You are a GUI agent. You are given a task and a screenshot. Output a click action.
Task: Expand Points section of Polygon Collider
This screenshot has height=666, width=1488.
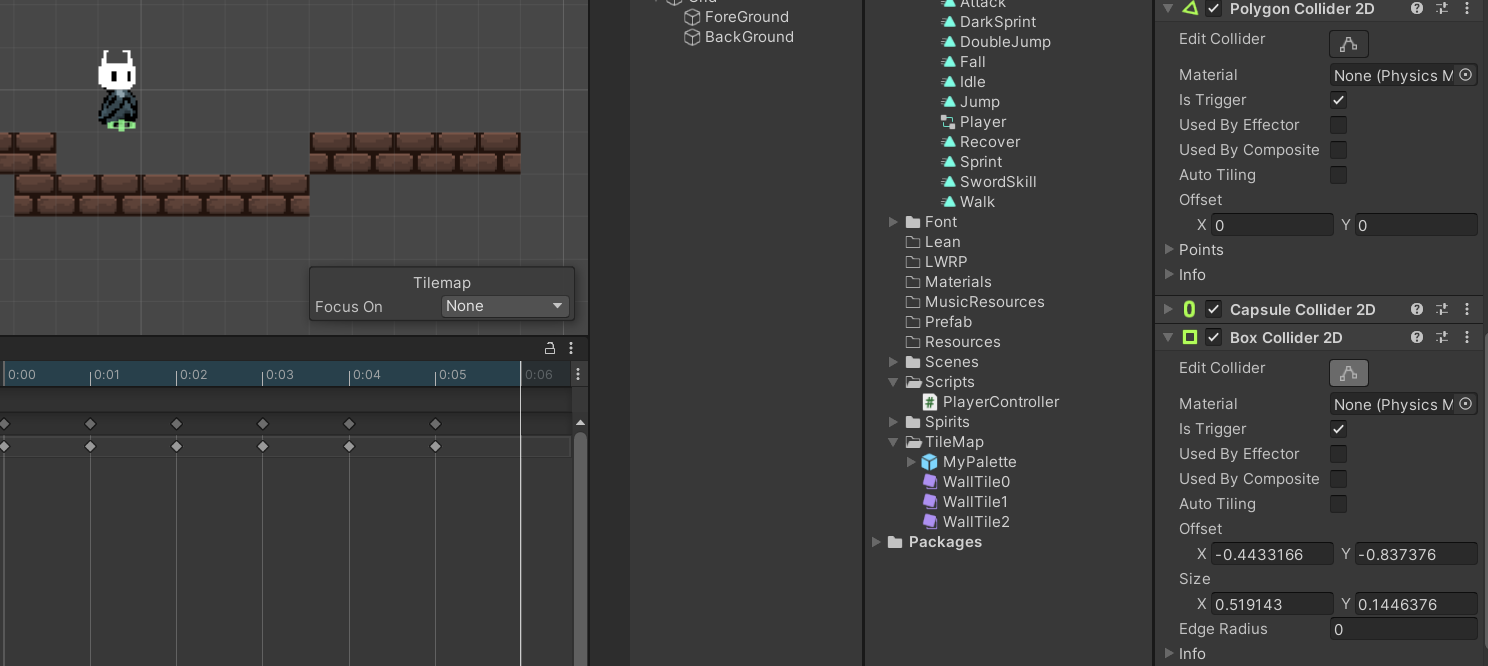(1169, 249)
